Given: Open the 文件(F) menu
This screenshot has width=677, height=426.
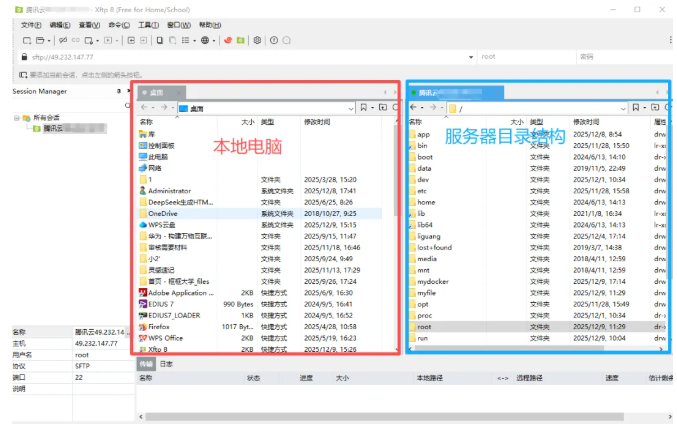Looking at the screenshot, I should (x=30, y=23).
